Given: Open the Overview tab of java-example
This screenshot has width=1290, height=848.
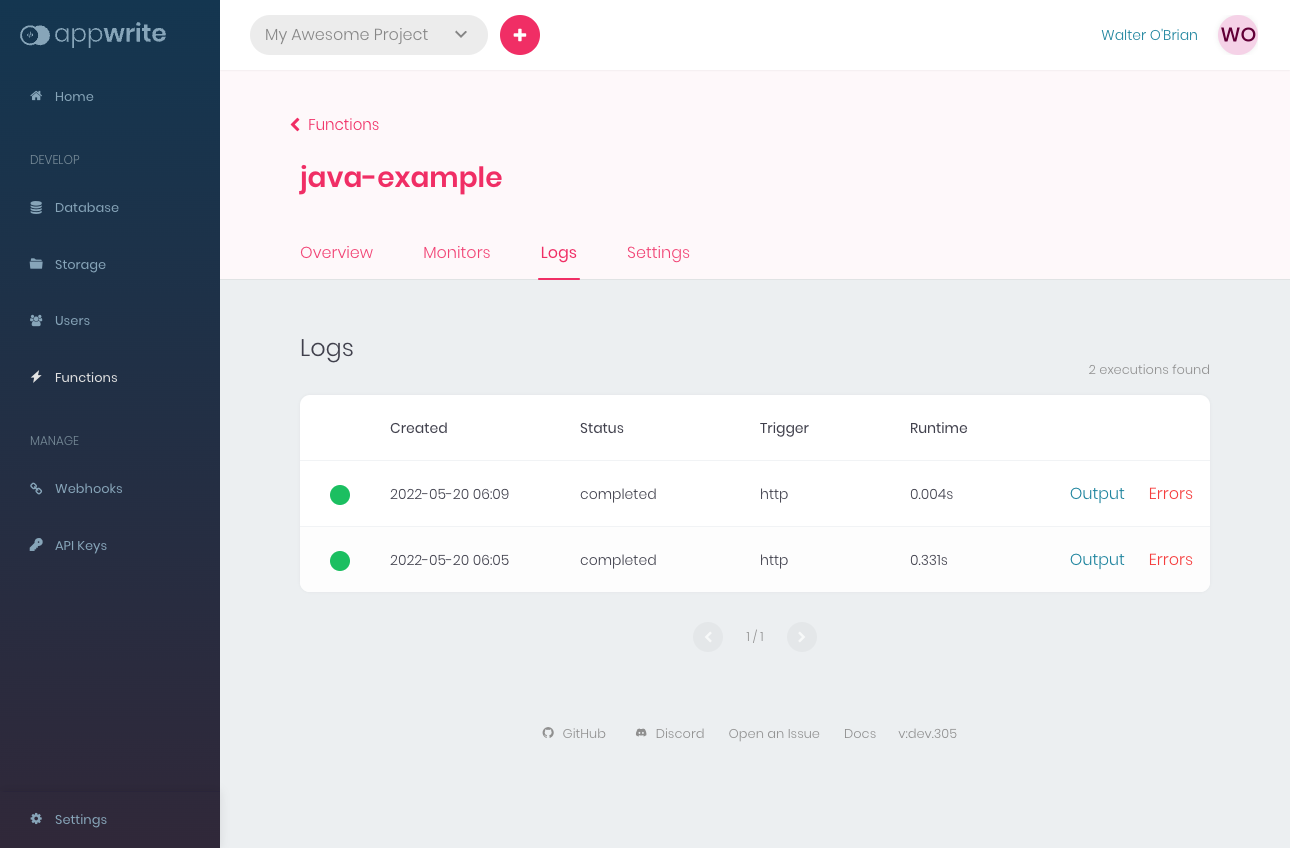Looking at the screenshot, I should (x=336, y=252).
